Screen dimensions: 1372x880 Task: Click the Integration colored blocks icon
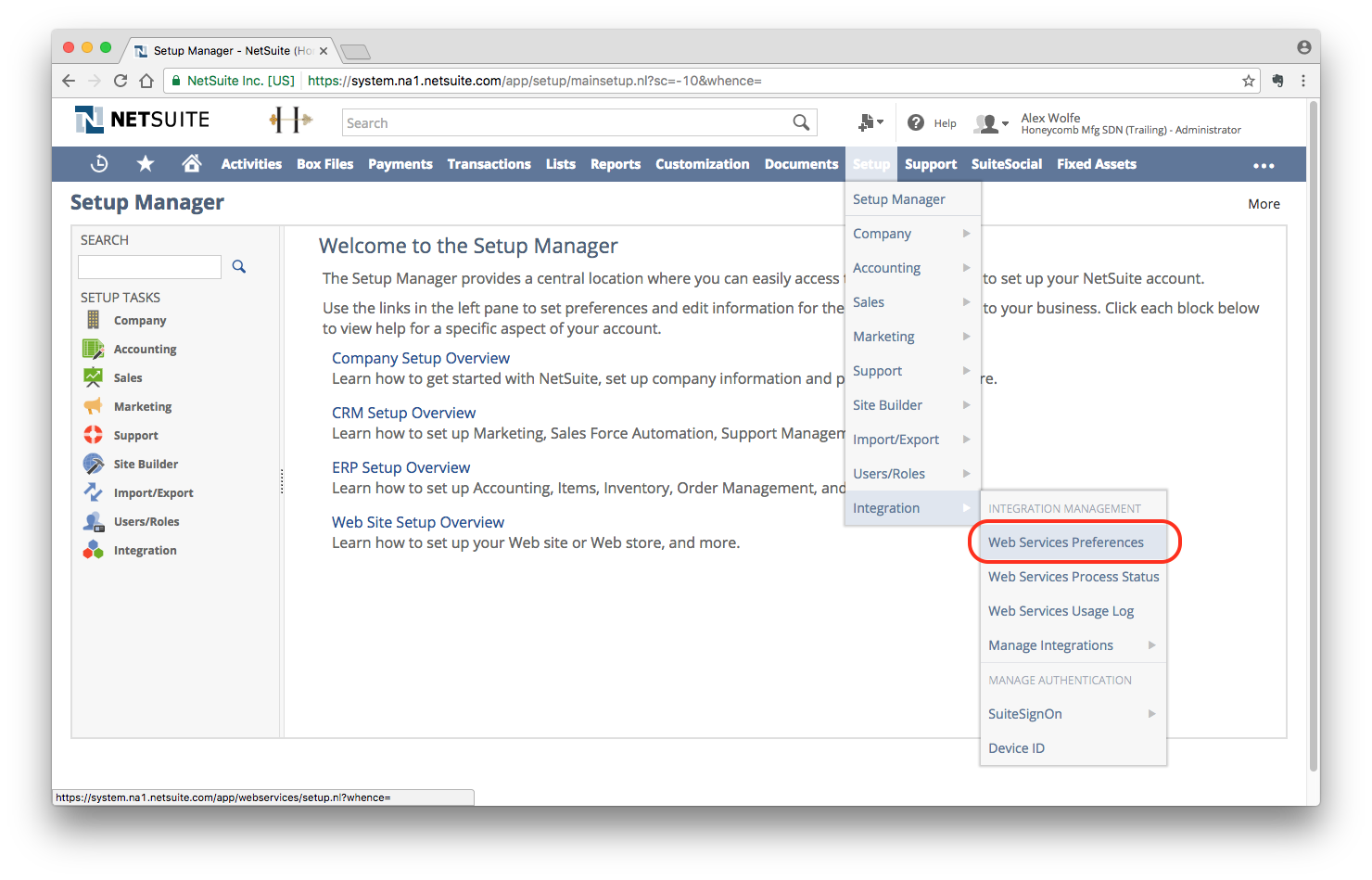[93, 550]
